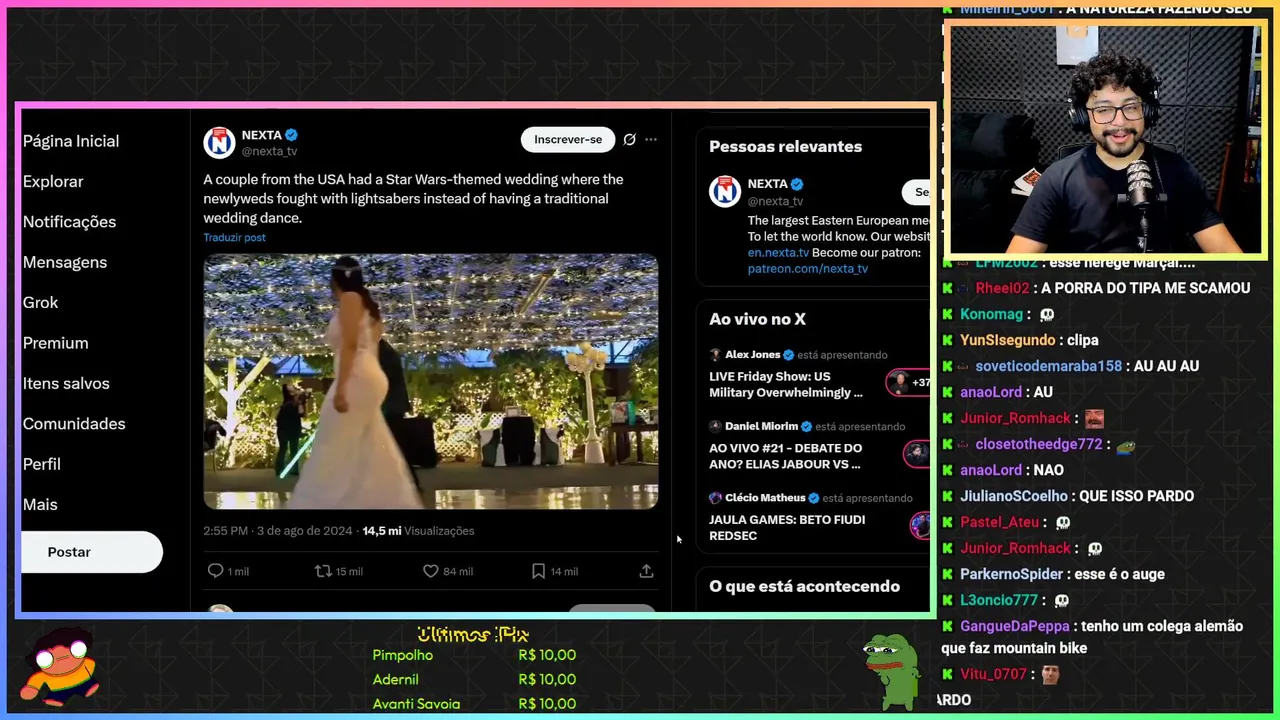This screenshot has height=720, width=1280.
Task: Click username Rheel02 in chat
Action: pos(1002,288)
